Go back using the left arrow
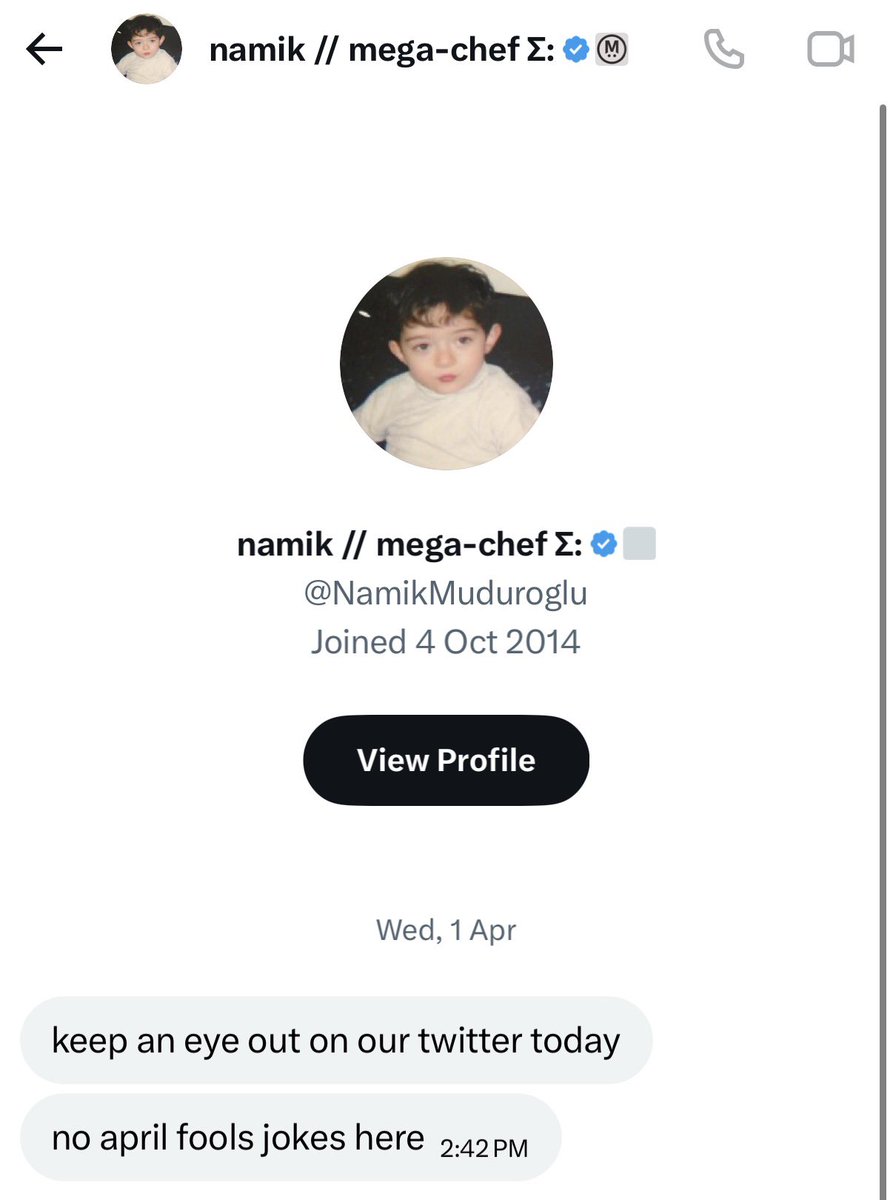The image size is (893, 1200). pyautogui.click(x=44, y=49)
